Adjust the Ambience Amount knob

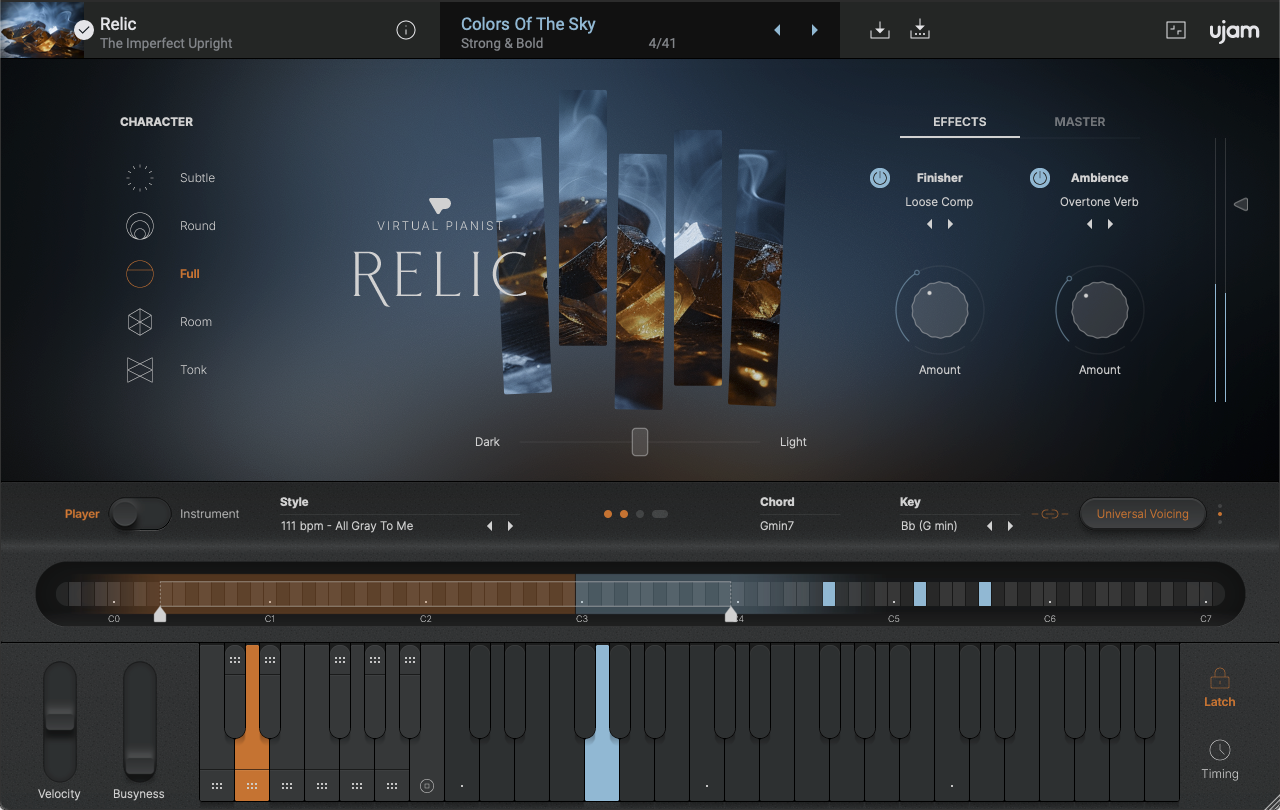point(1100,310)
